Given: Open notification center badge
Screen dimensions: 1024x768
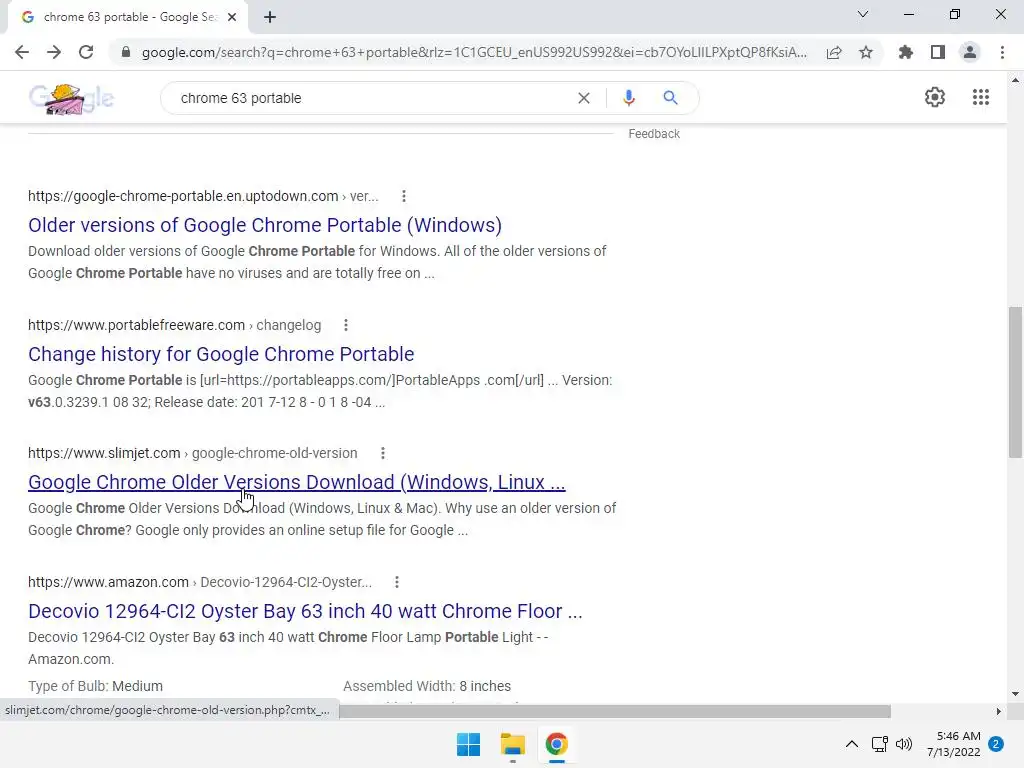Looking at the screenshot, I should point(996,744).
